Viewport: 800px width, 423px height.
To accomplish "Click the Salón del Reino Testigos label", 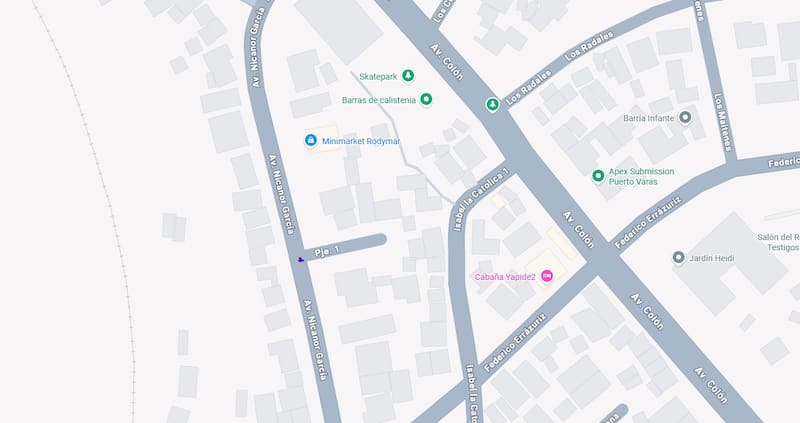I will (x=779, y=242).
